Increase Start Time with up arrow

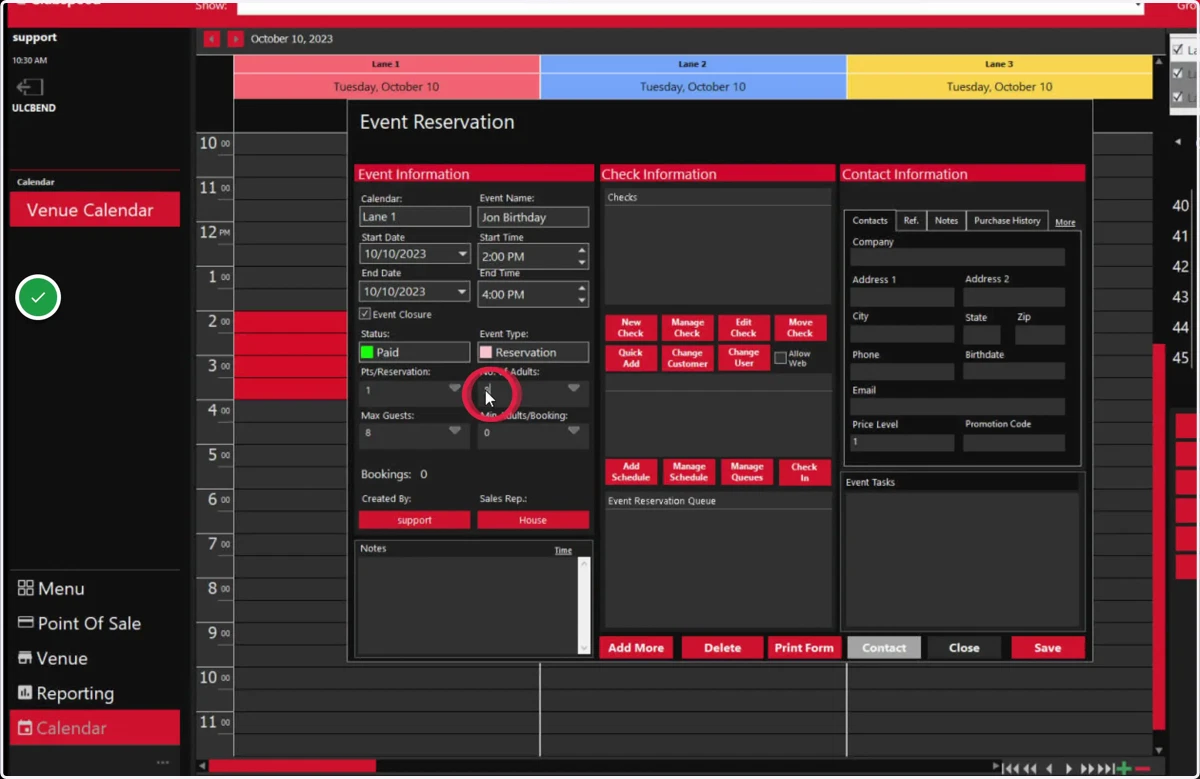[x=582, y=251]
